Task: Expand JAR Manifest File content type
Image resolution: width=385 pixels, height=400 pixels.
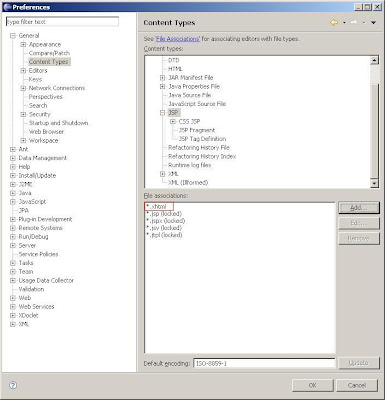Action: [x=162, y=78]
